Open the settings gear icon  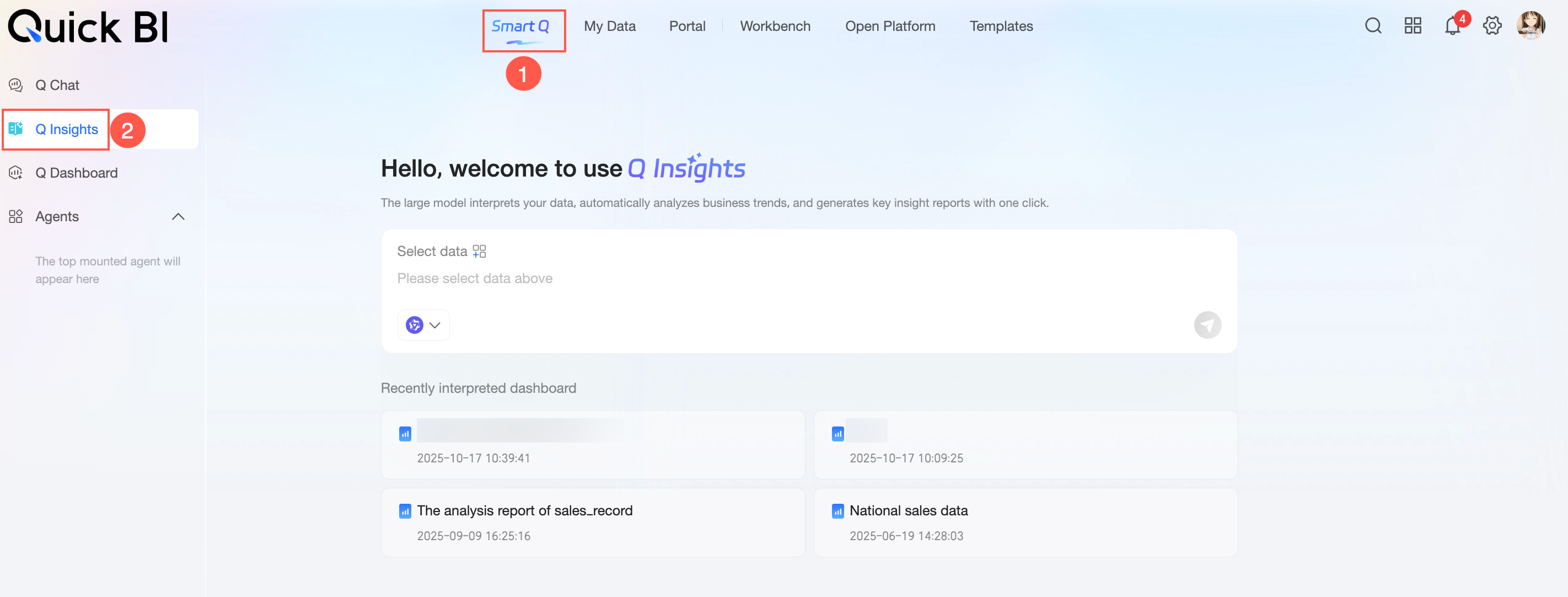pos(1492,25)
